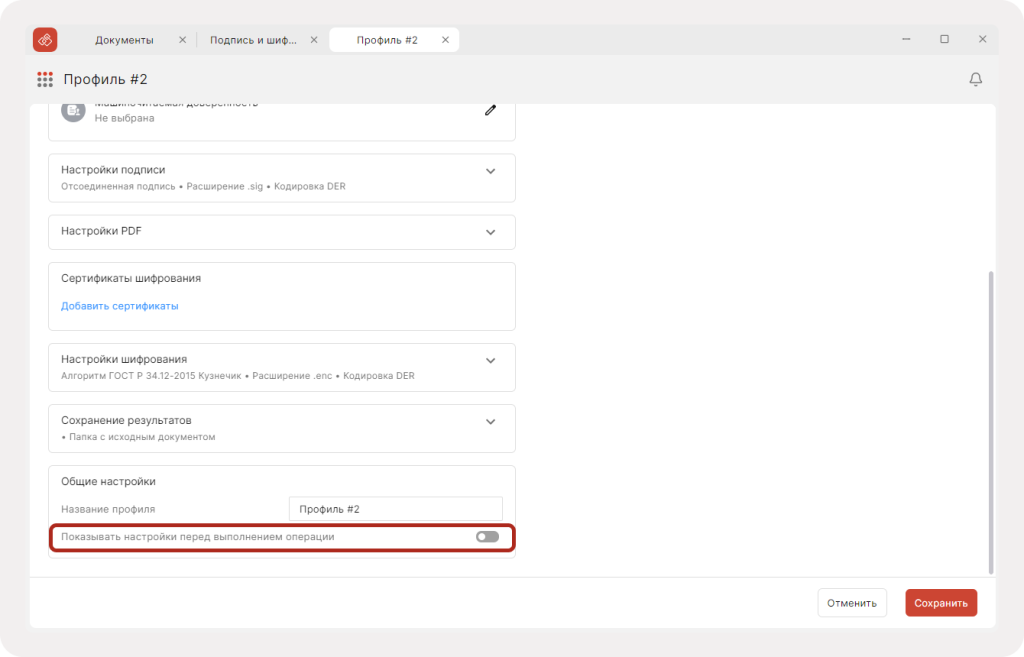Switch to the Документы tab

tap(124, 40)
